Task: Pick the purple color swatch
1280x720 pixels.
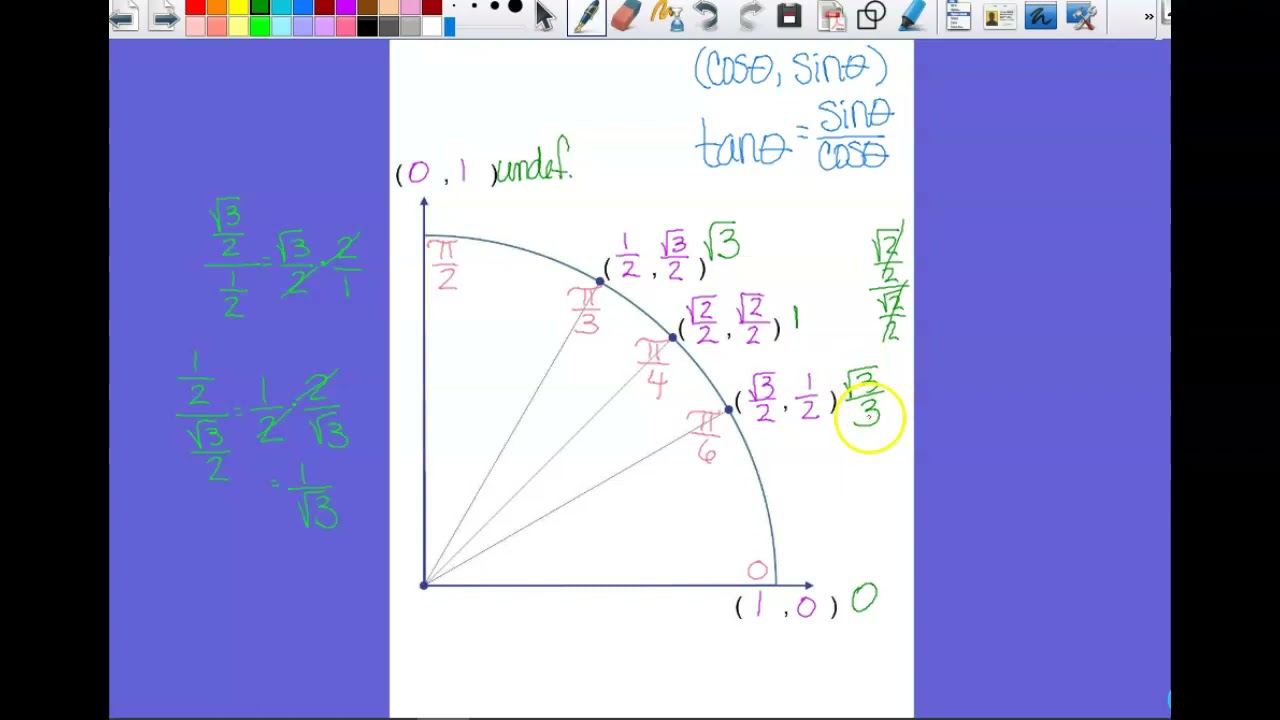Action: [347, 6]
